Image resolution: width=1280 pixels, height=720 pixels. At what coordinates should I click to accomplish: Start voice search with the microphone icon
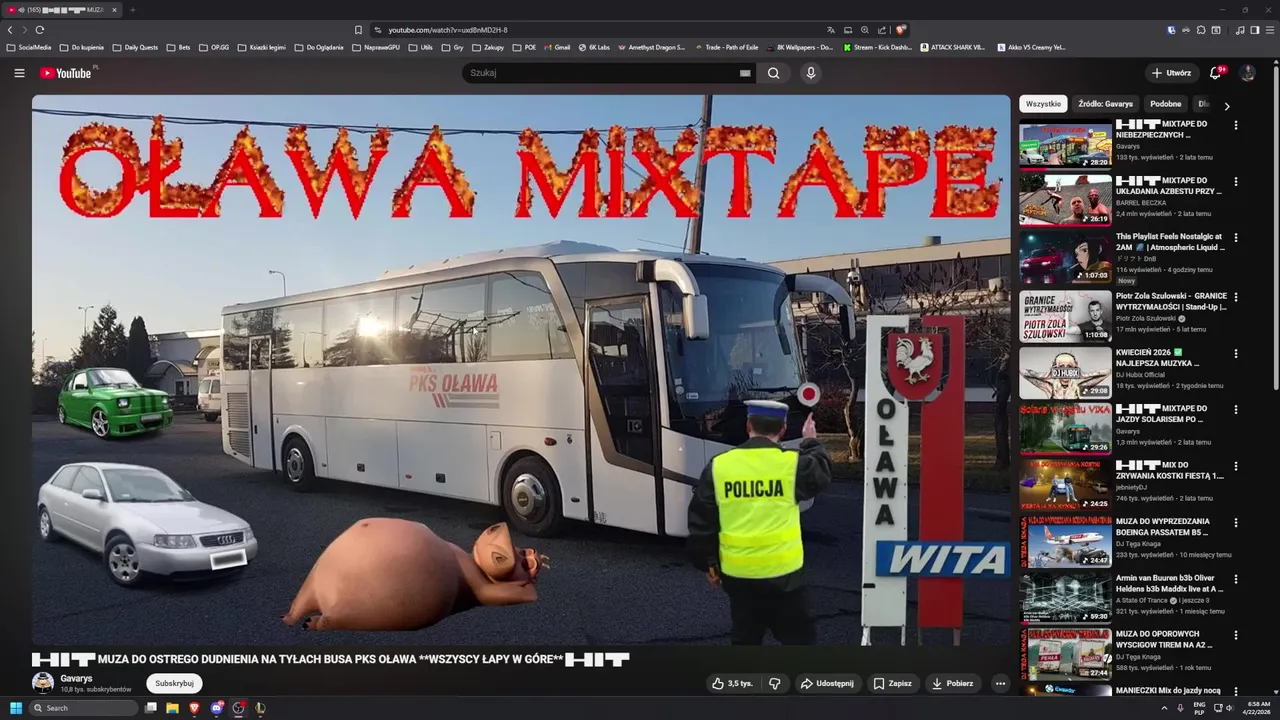pos(811,73)
